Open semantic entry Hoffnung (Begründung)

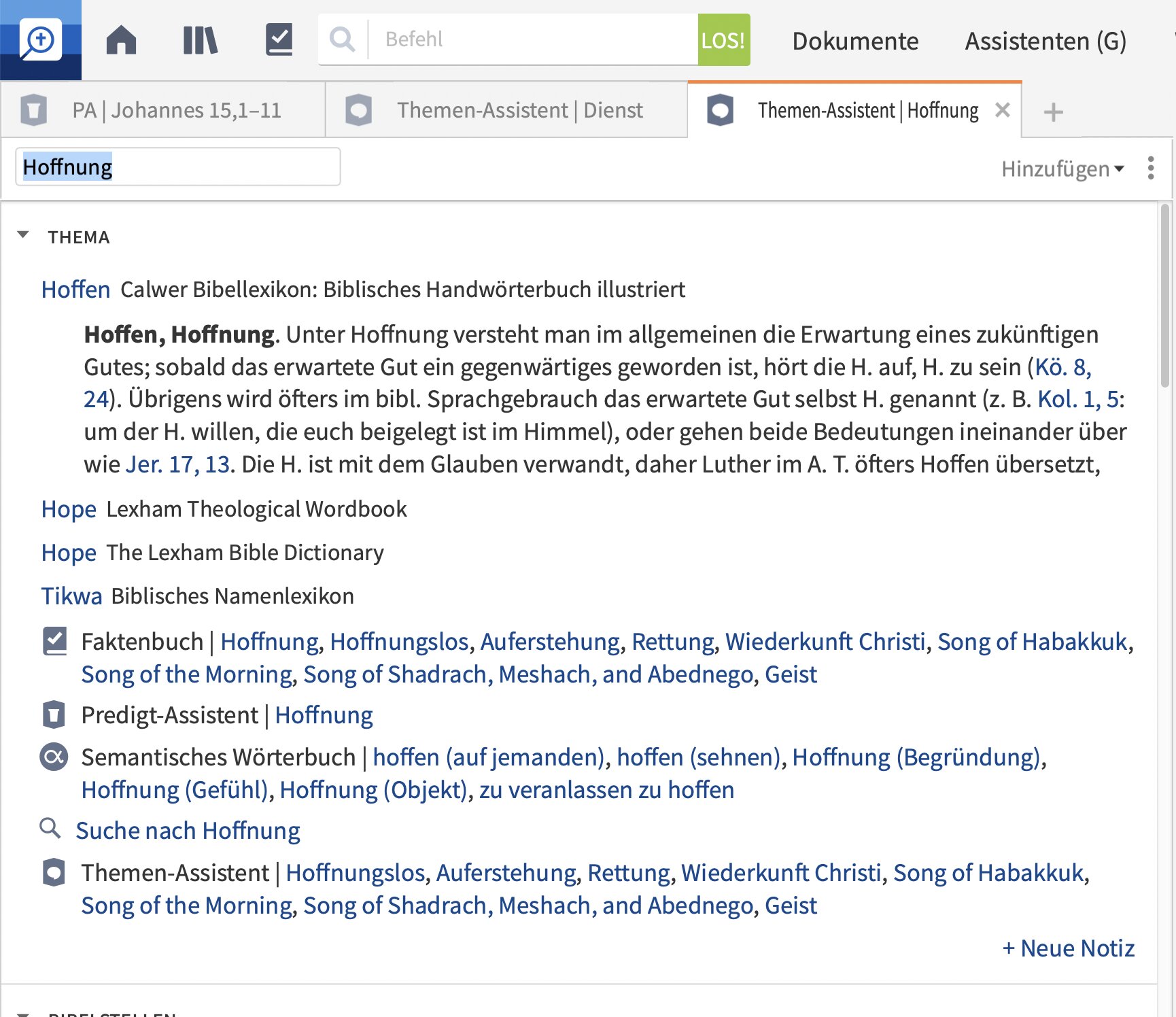coord(916,757)
